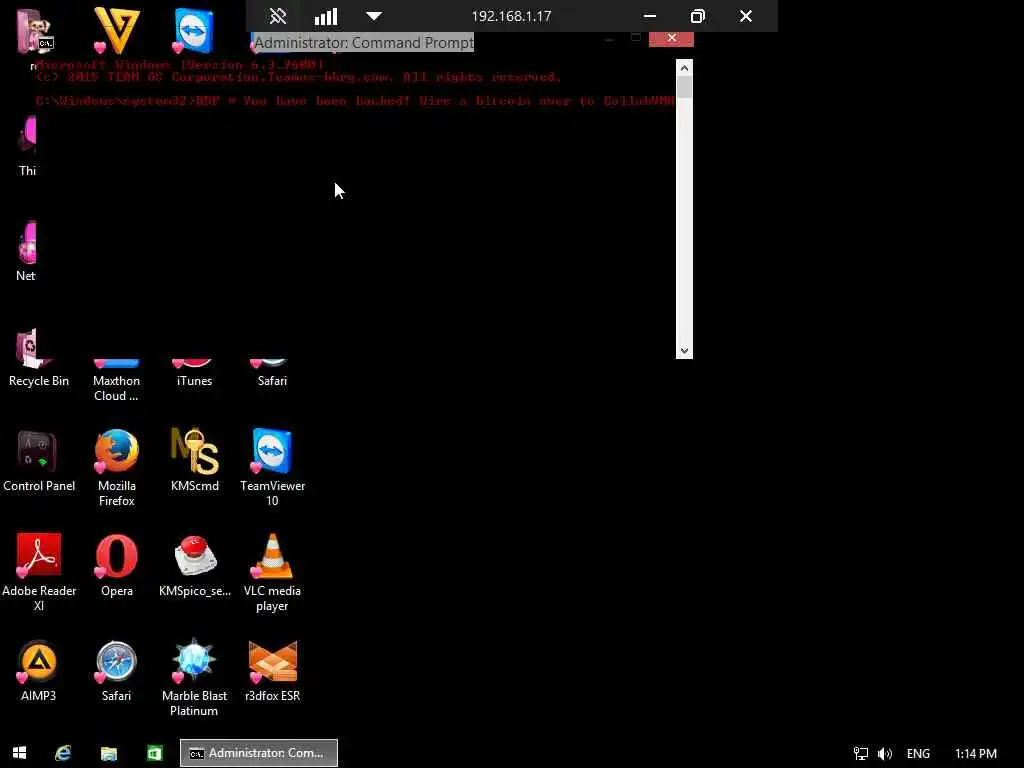This screenshot has height=768, width=1024.
Task: Click the 192.168.1.17 session title
Action: click(511, 16)
